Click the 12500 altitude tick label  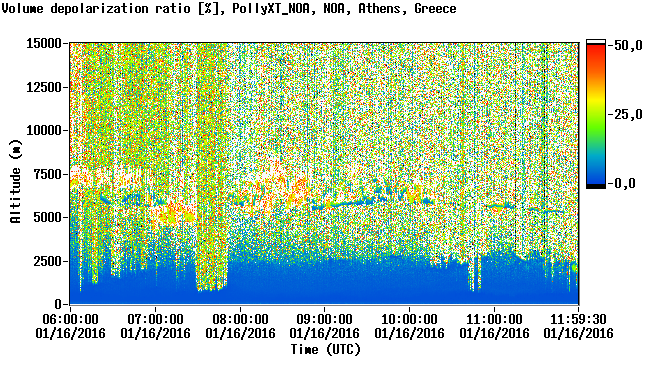pos(44,87)
